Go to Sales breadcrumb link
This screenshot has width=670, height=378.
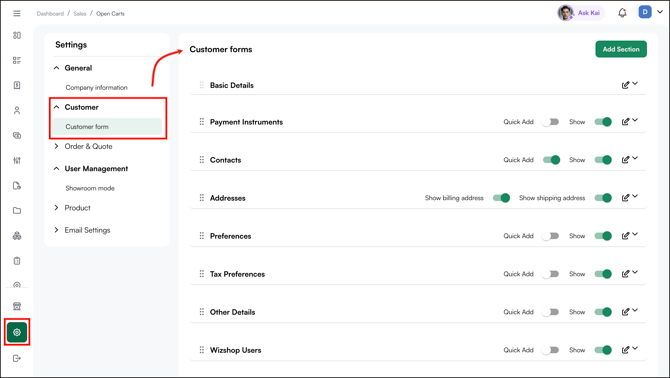click(79, 14)
